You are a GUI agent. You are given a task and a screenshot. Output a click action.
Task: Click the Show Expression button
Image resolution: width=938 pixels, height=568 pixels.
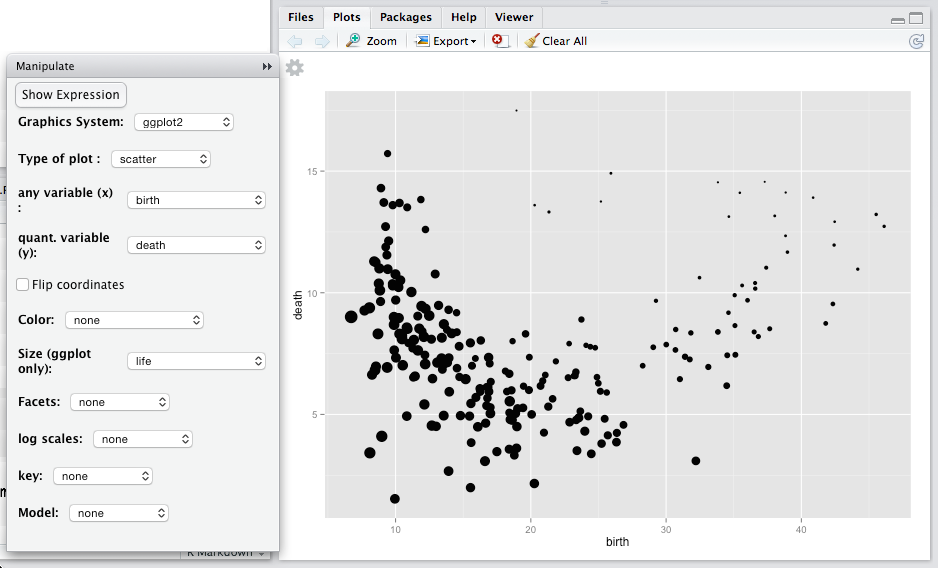point(71,95)
